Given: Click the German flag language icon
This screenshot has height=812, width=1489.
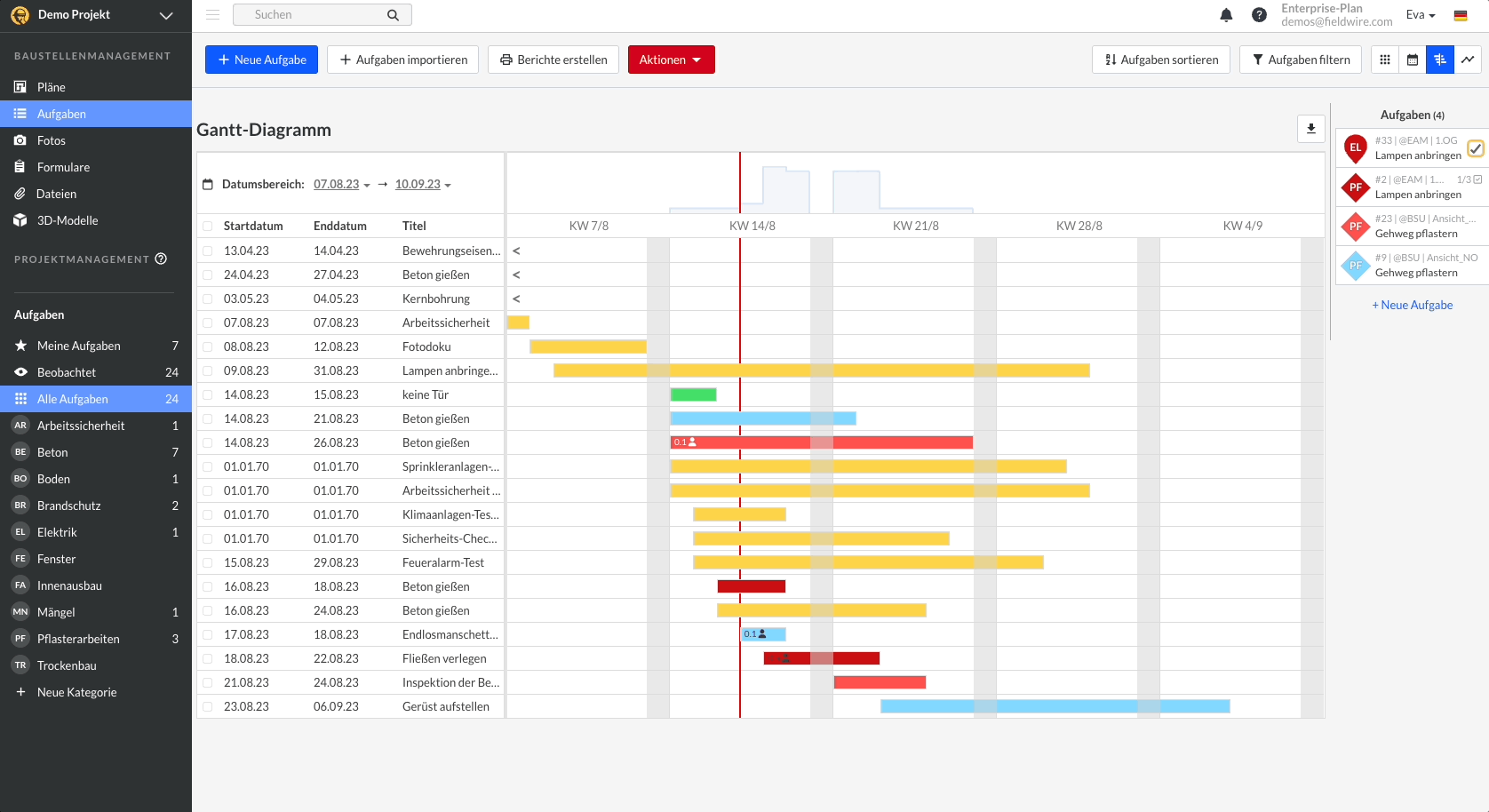Looking at the screenshot, I should (x=1461, y=15).
